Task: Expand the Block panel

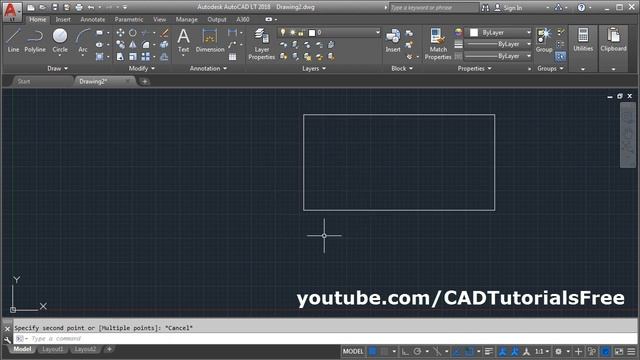Action: 402,69
